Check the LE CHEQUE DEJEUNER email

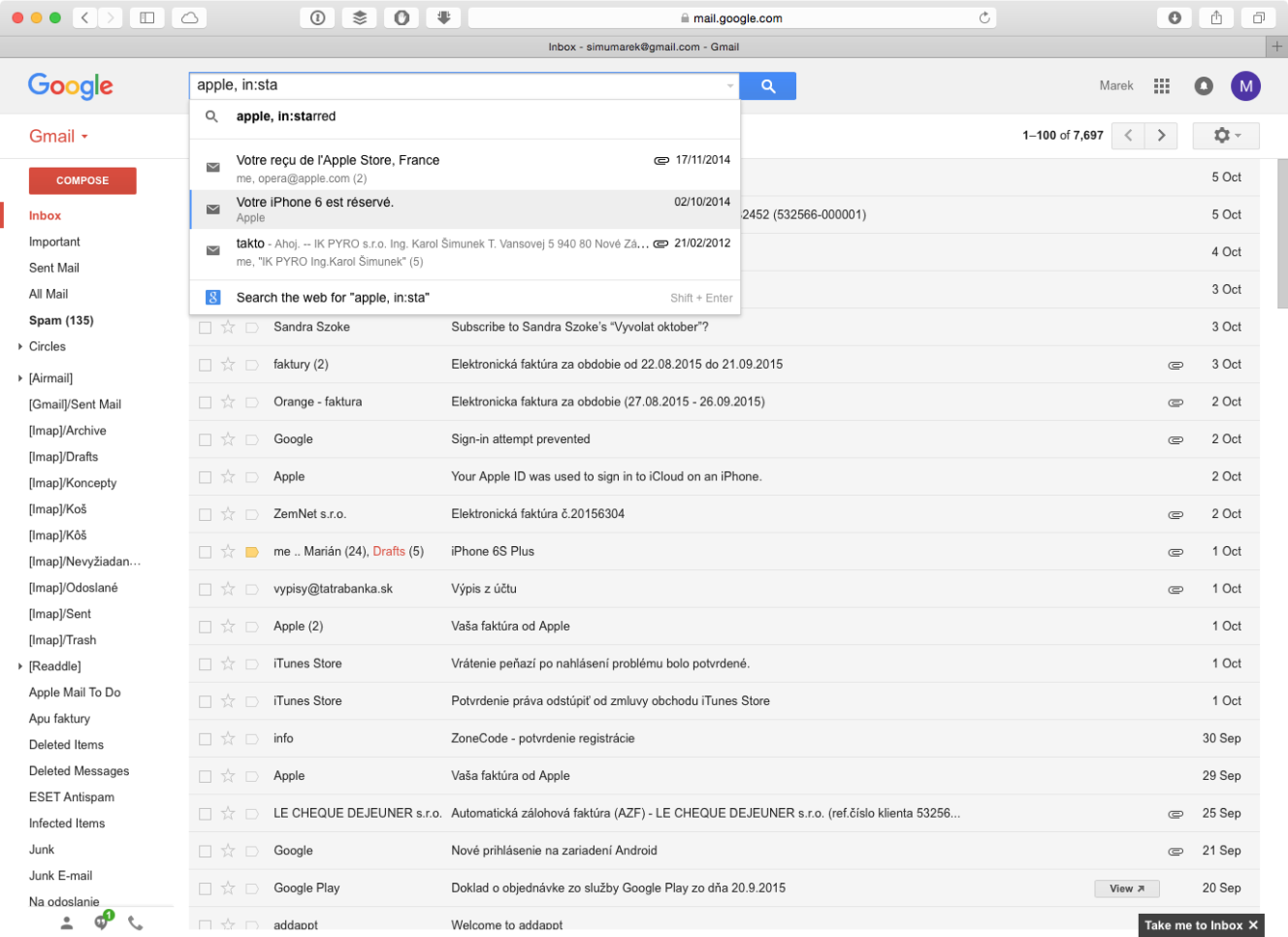205,814
